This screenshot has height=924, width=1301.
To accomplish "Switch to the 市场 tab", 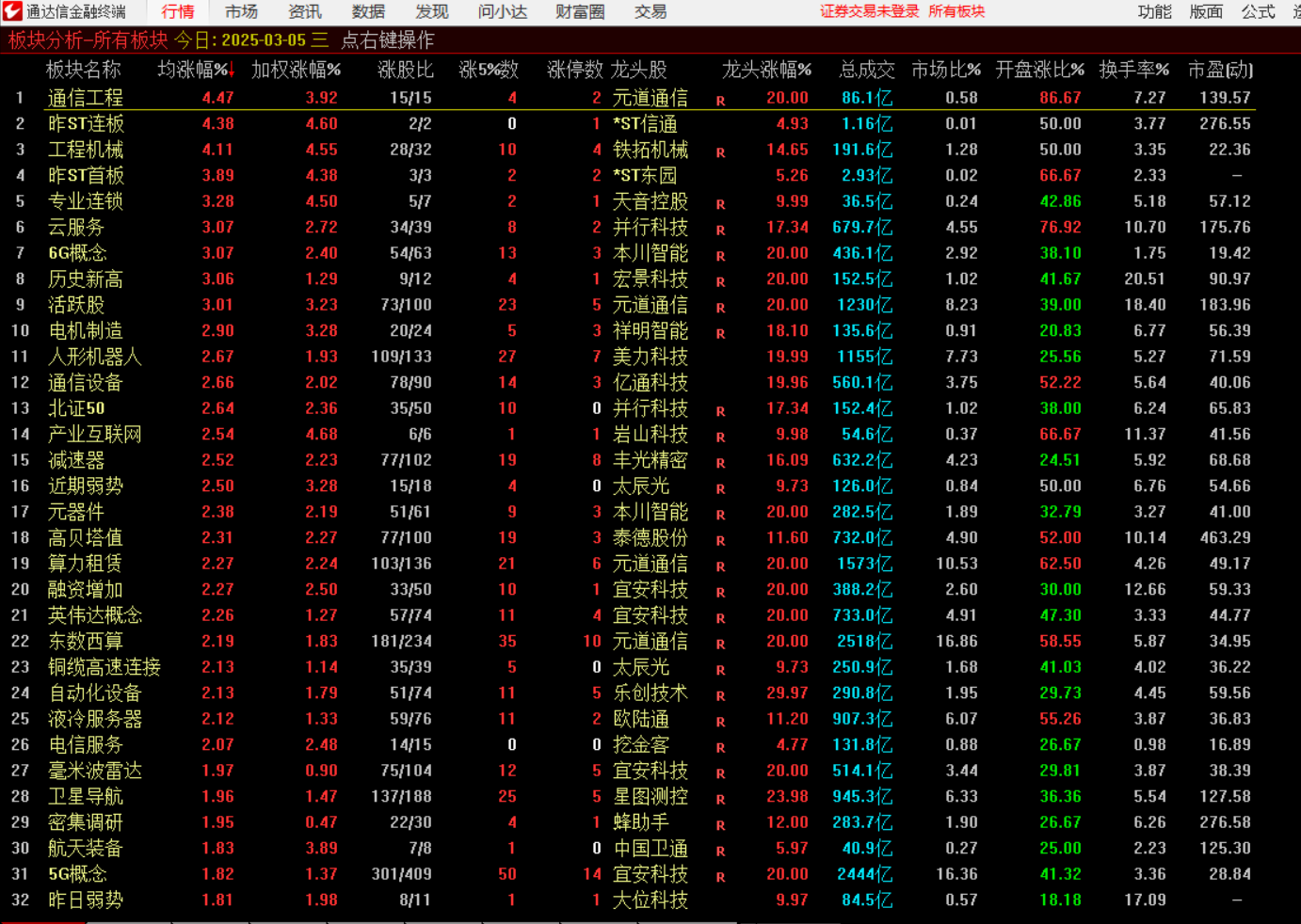I will pyautogui.click(x=241, y=11).
